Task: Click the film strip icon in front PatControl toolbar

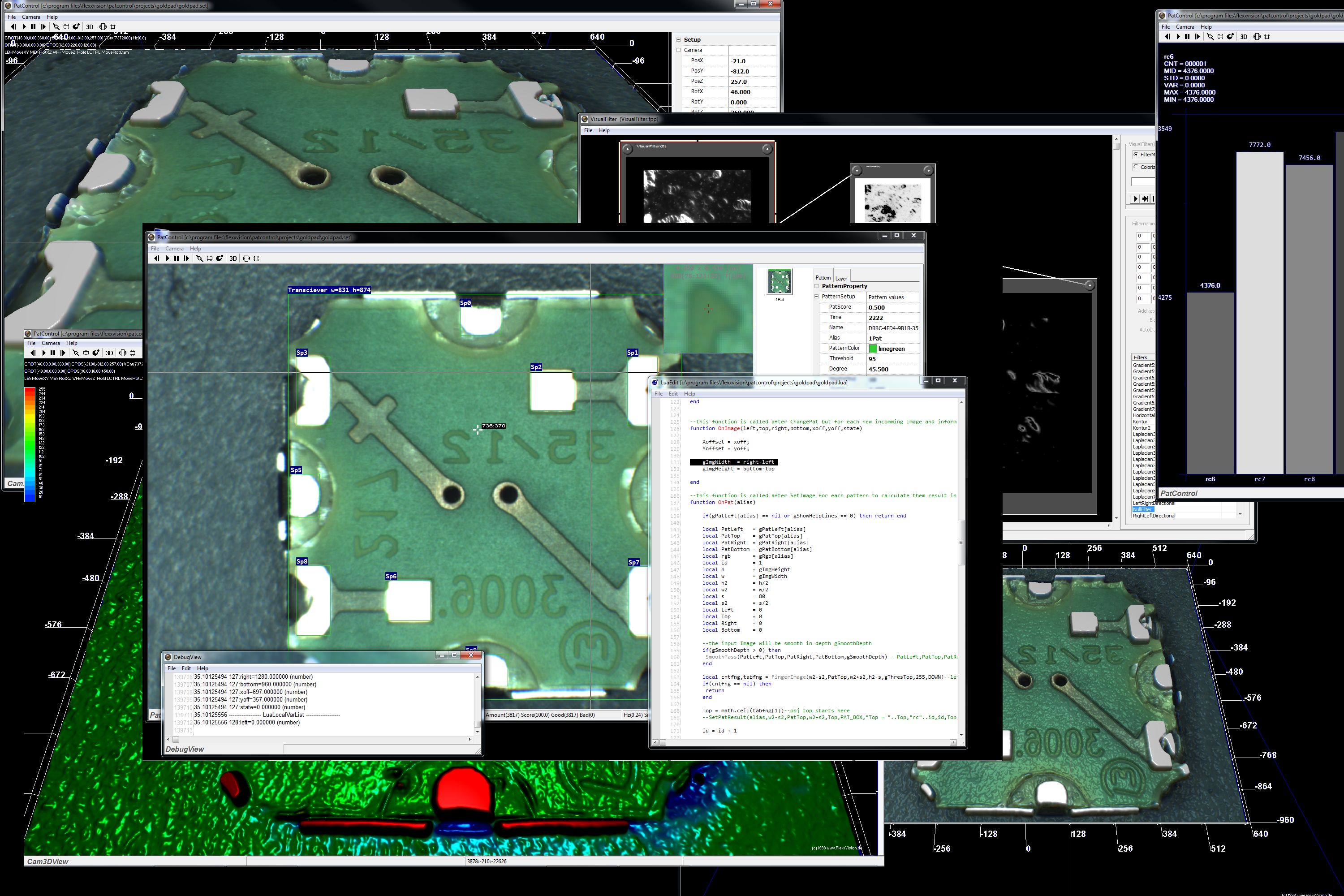Action: (x=210, y=258)
